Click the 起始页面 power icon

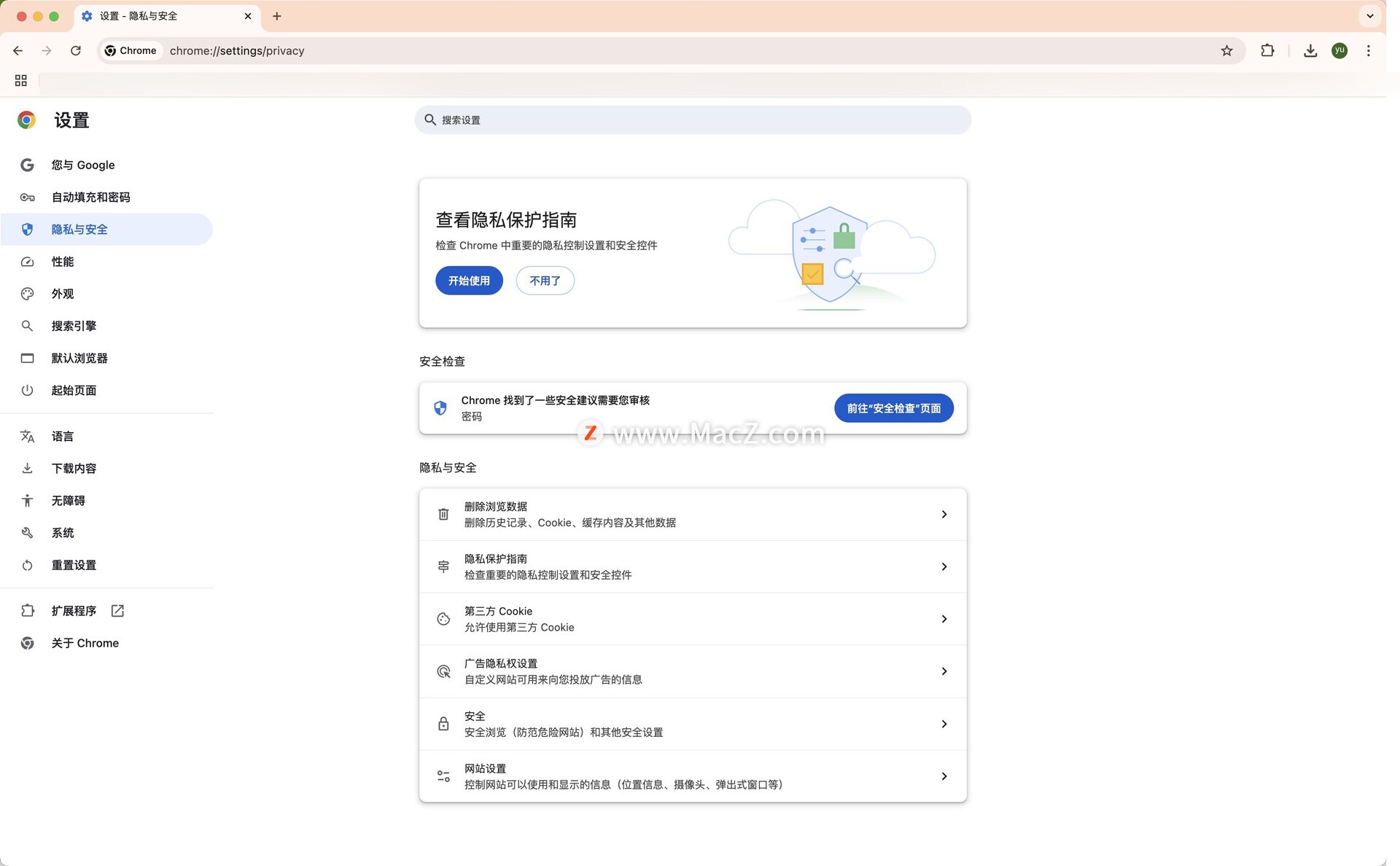[x=27, y=390]
